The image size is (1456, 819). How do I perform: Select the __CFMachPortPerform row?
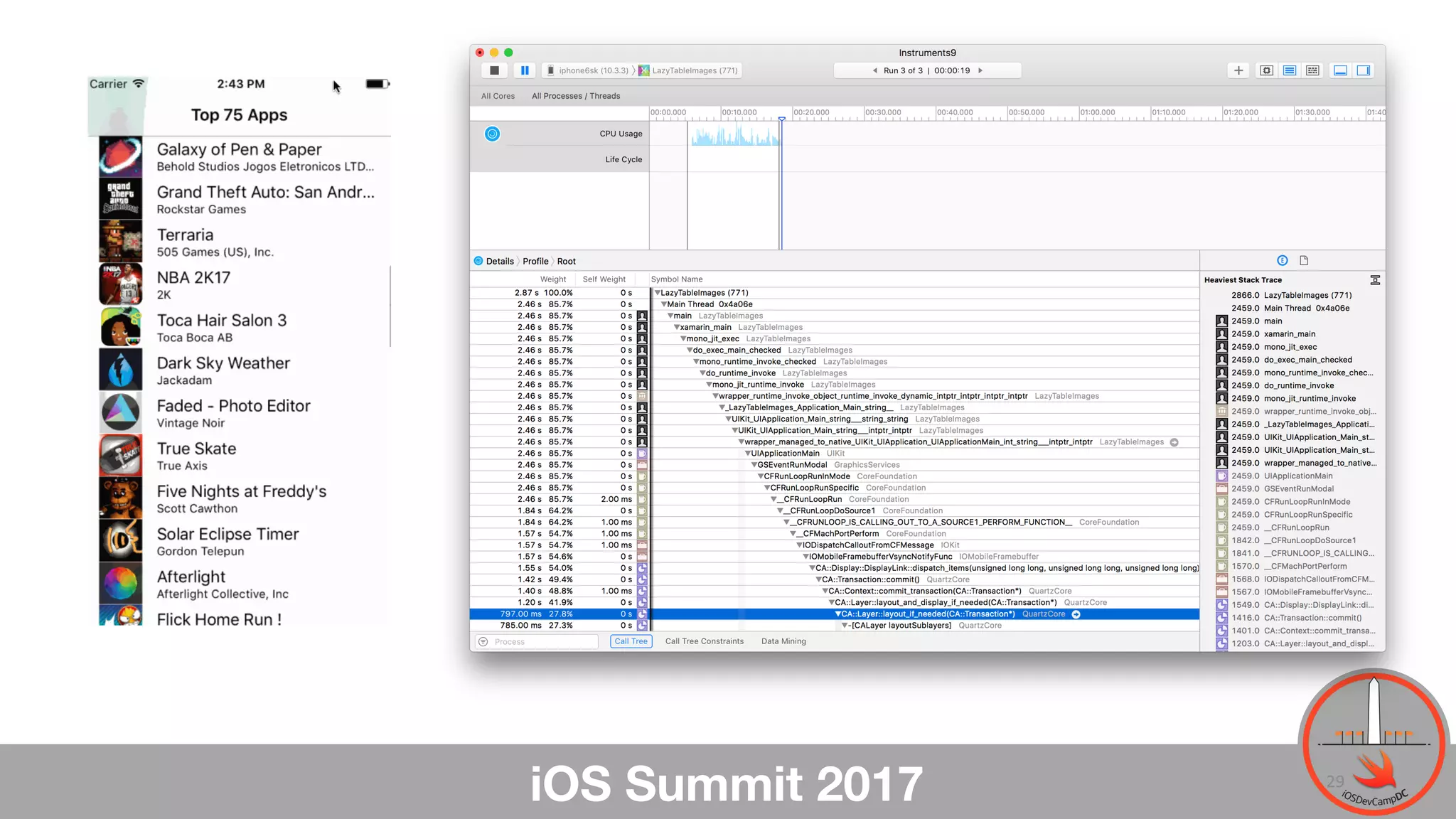(834, 534)
